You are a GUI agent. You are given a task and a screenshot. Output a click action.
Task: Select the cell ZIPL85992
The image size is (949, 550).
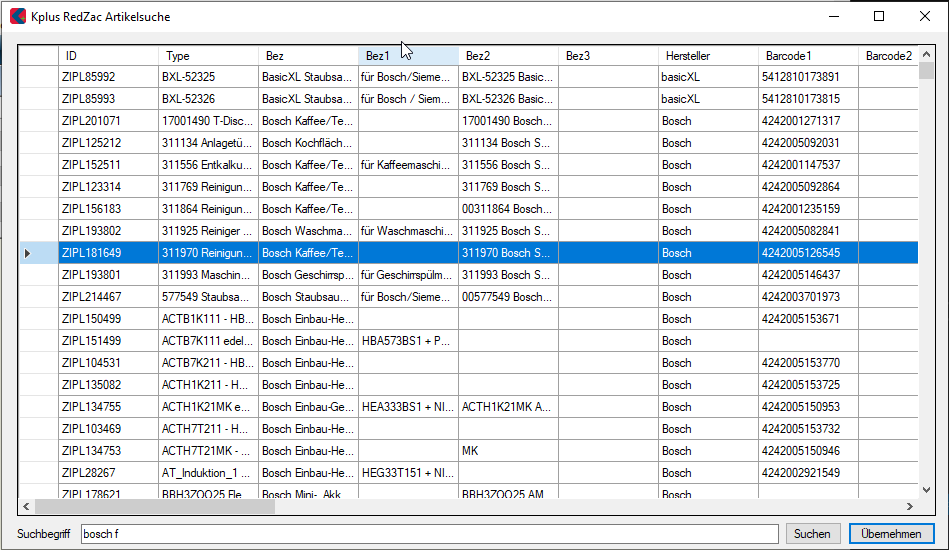pyautogui.click(x=108, y=77)
